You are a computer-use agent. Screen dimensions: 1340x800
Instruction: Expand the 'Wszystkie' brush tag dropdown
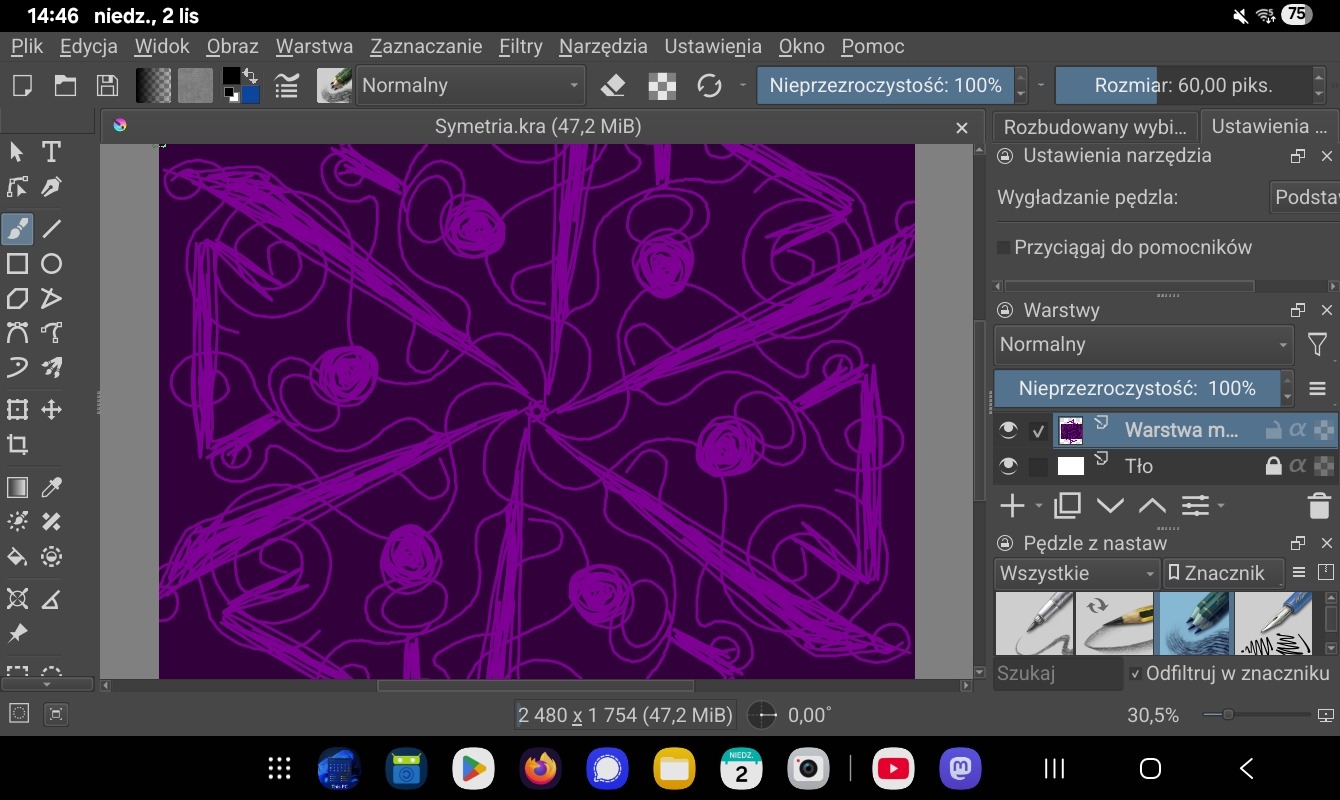pyautogui.click(x=1077, y=573)
